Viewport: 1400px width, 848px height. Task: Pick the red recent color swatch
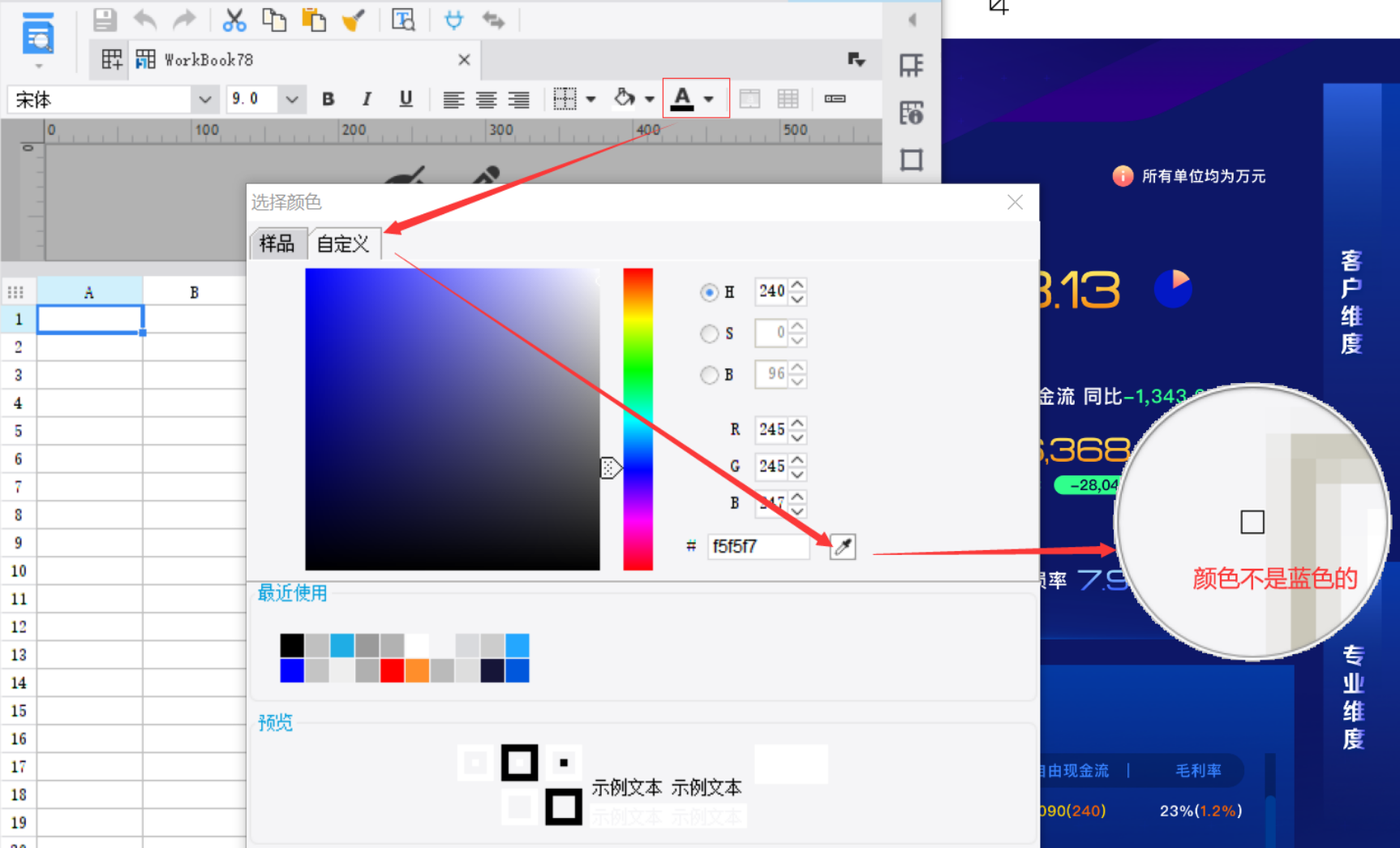(393, 671)
